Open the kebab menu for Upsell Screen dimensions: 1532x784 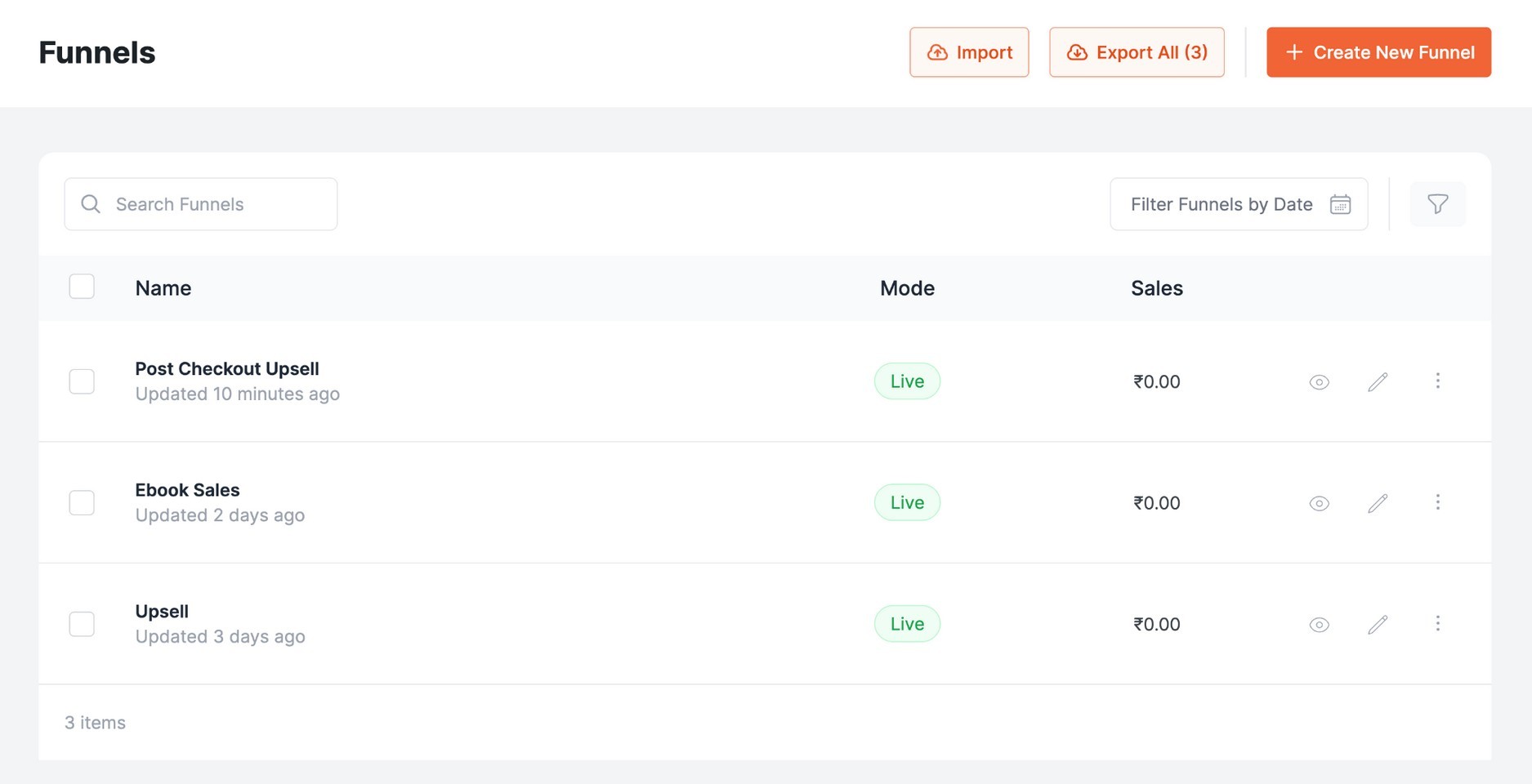coord(1437,624)
